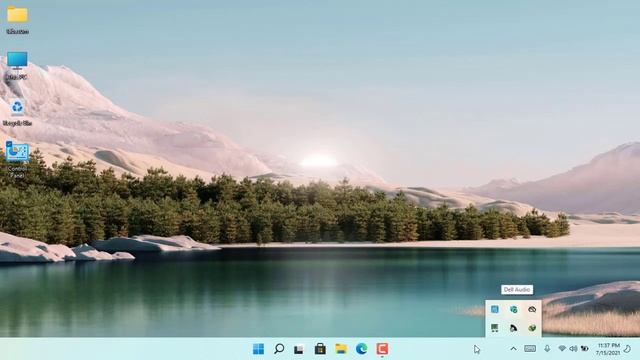The width and height of the screenshot is (640, 360).
Task: Launch Microsoft Store from the taskbar
Action: [320, 349]
